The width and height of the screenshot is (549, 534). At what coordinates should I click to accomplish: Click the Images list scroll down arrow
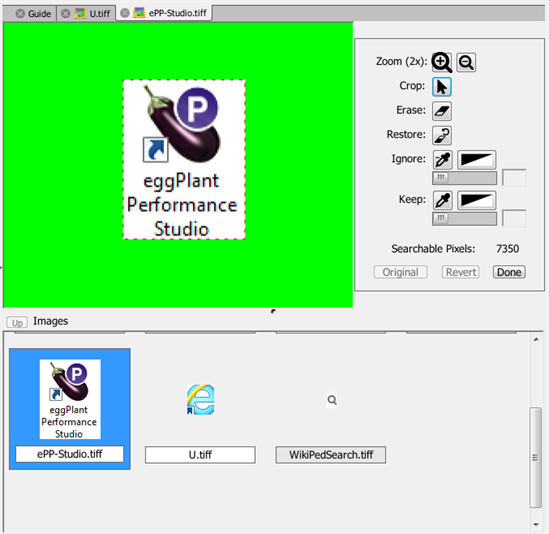tap(536, 524)
